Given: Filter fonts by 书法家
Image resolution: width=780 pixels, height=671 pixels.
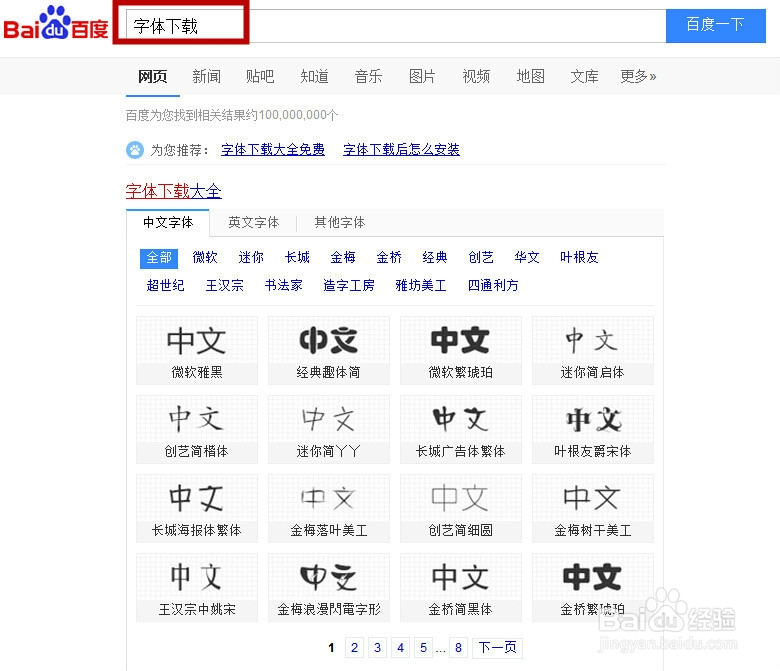Looking at the screenshot, I should coord(284,286).
